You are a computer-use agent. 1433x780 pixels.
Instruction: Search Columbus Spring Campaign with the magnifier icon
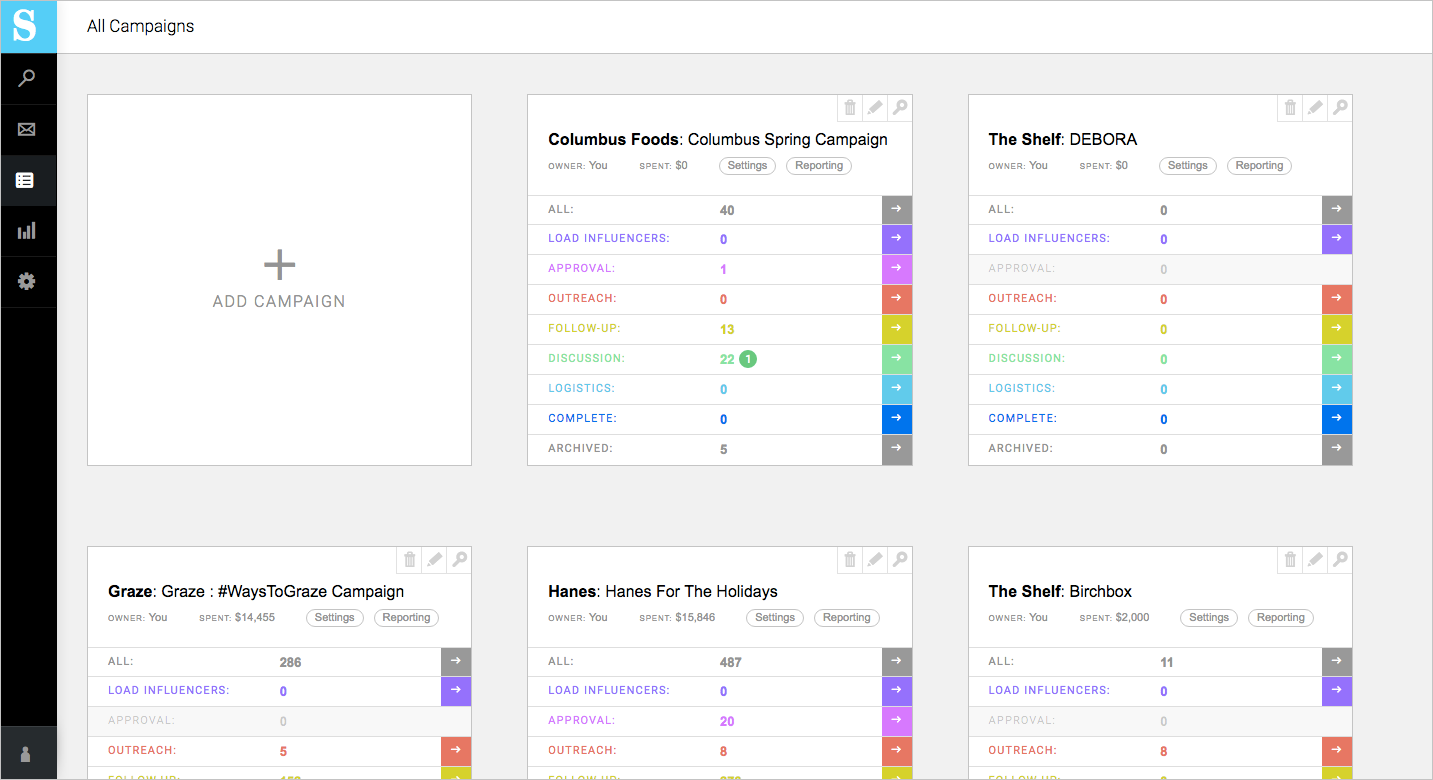(900, 108)
